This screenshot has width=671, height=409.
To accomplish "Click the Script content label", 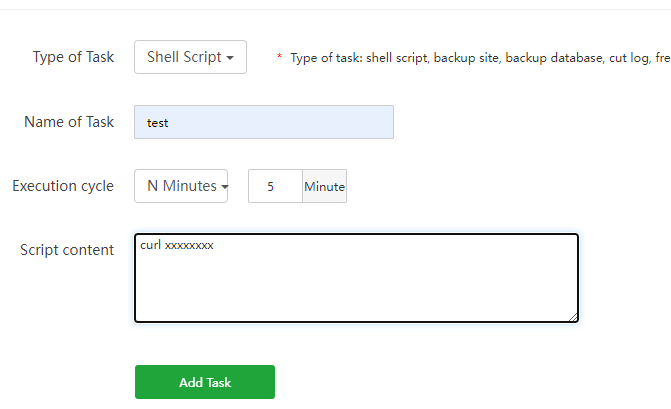I will click(67, 250).
